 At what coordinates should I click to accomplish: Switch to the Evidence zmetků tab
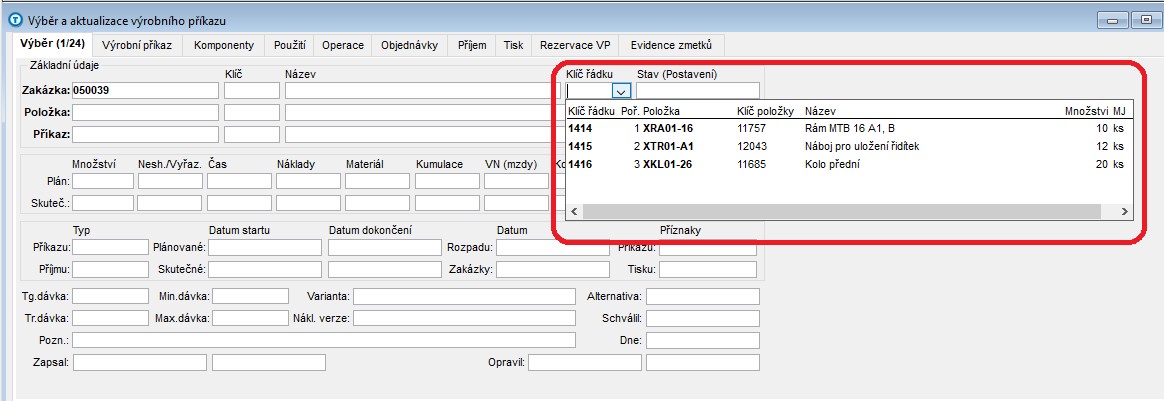tap(671, 45)
